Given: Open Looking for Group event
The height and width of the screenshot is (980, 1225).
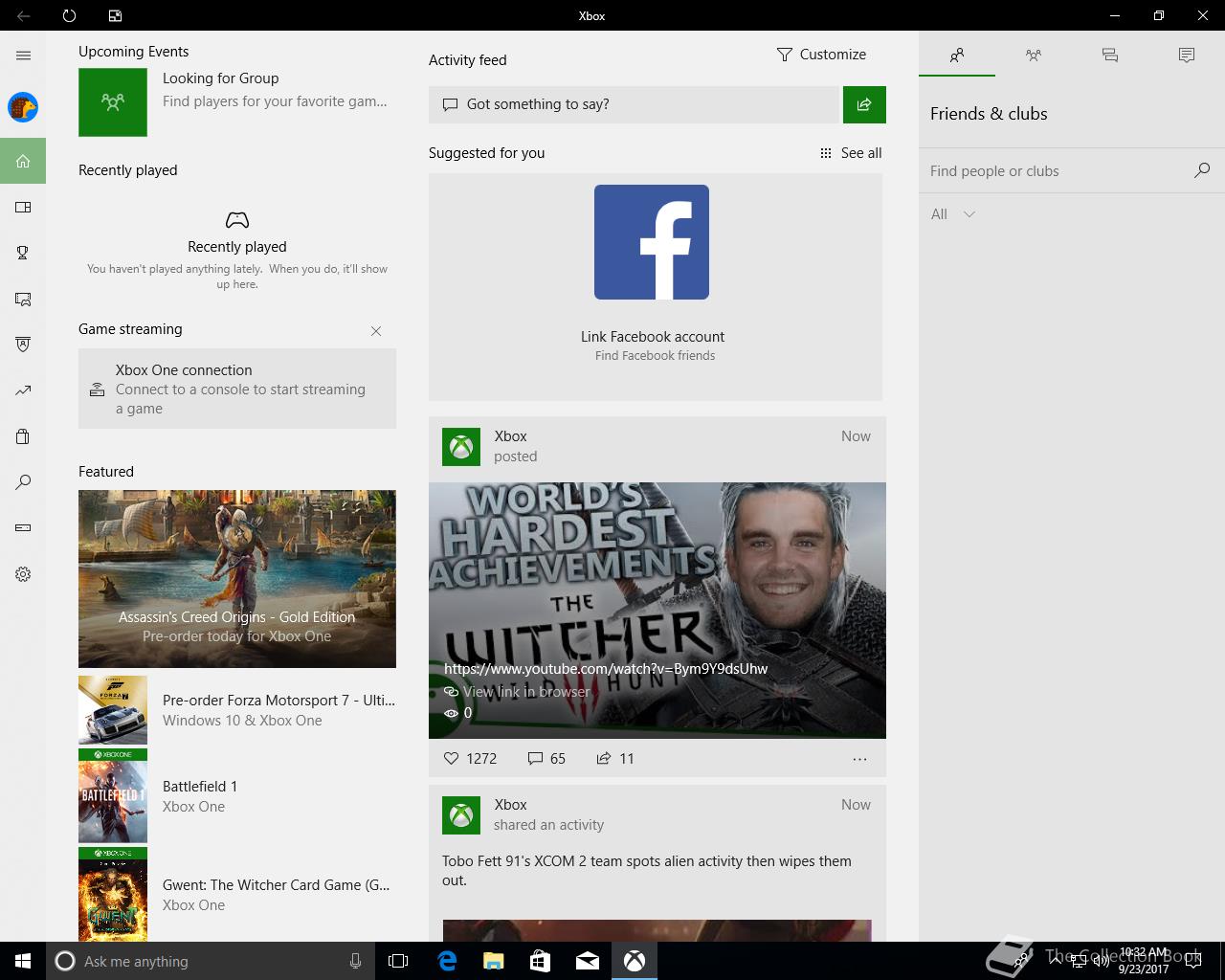Looking at the screenshot, I should click(x=237, y=101).
